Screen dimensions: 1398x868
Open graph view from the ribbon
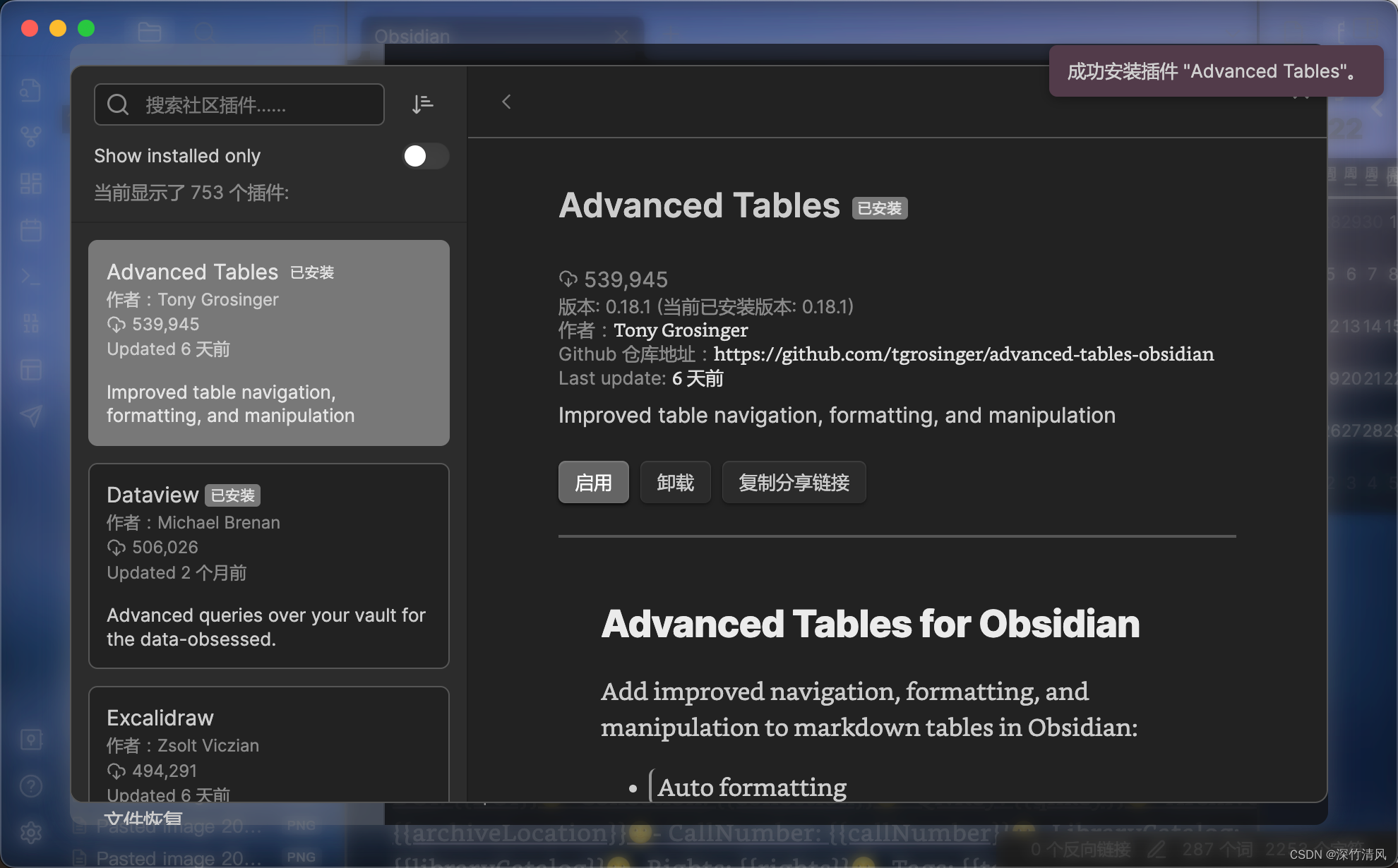30,135
